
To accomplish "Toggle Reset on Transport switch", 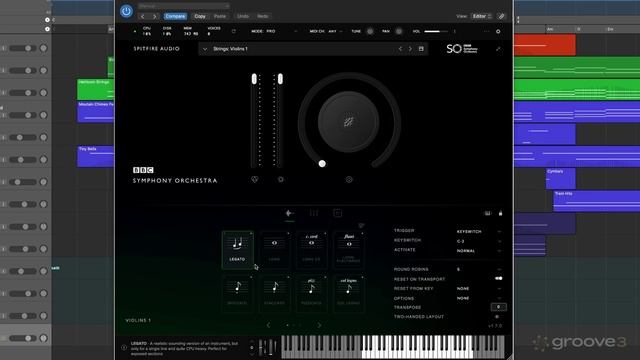I will point(498,279).
